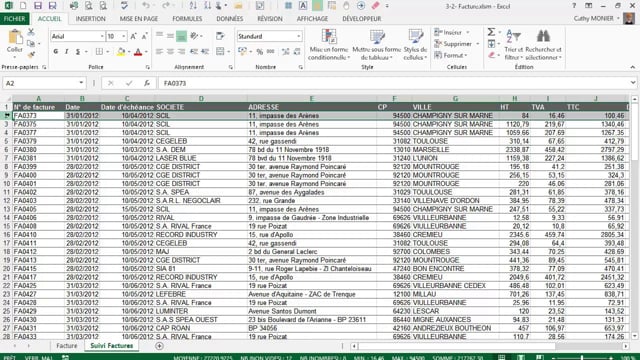
Task: Click the Undo arrow in quick access toolbar
Action: pos(146,6)
